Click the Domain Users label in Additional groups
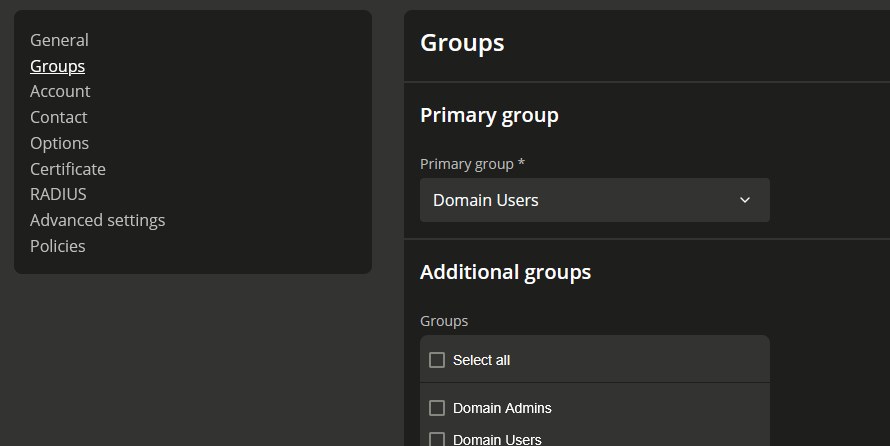Image resolution: width=890 pixels, height=446 pixels. pos(497,440)
